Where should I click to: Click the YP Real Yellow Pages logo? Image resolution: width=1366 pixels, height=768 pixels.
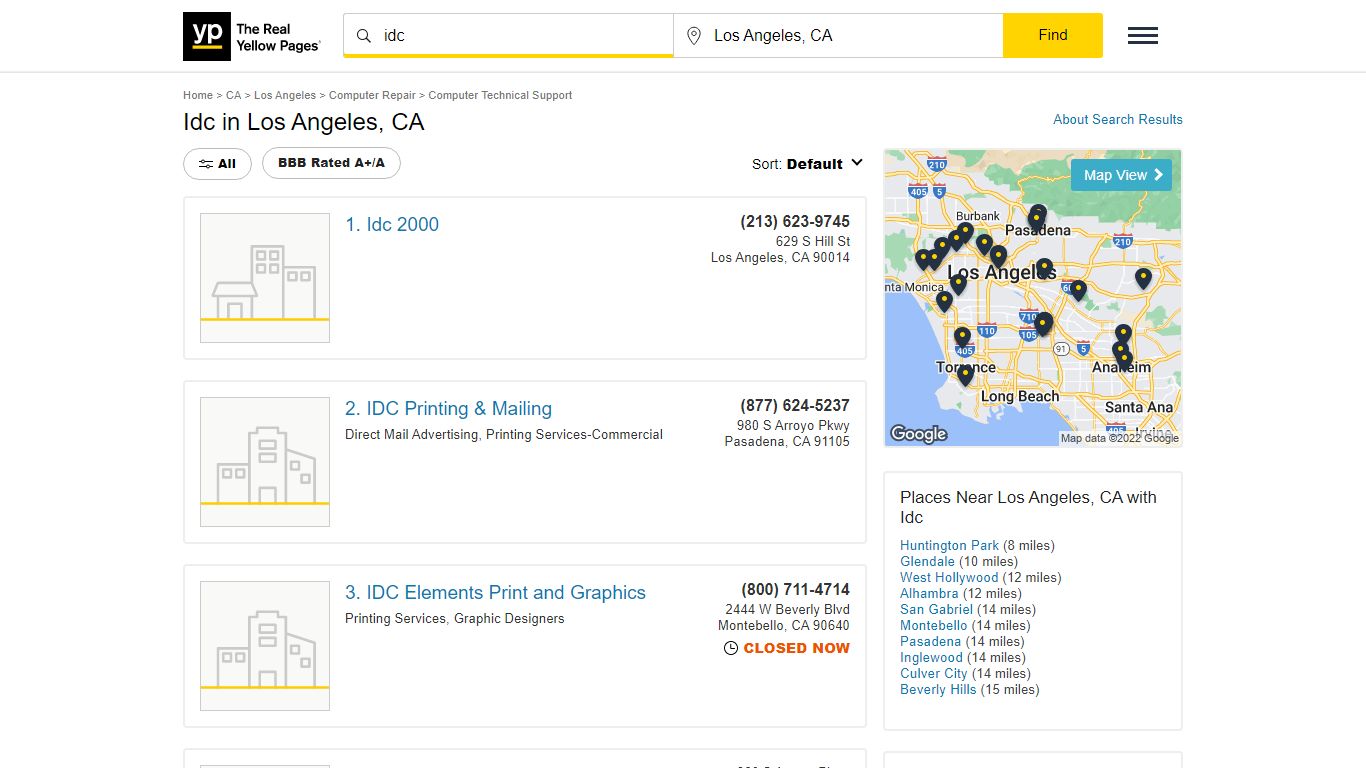[252, 36]
